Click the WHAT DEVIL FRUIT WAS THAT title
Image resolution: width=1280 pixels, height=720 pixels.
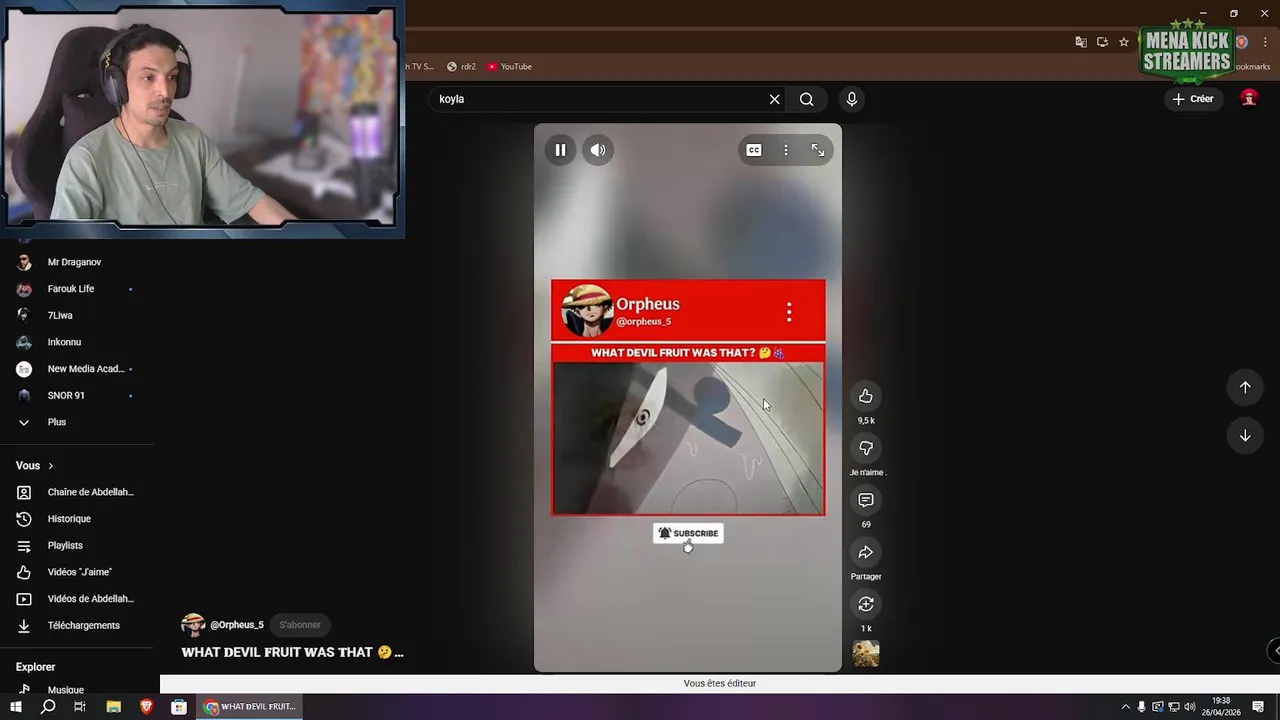point(292,652)
